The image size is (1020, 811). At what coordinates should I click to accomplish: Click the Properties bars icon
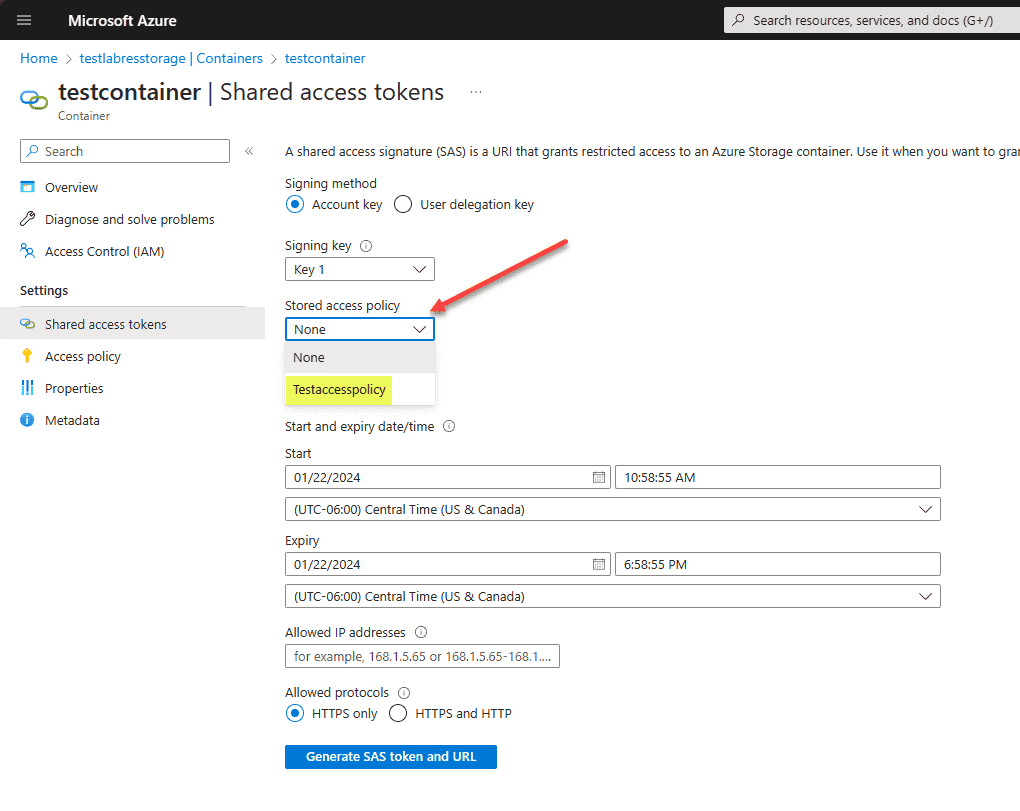27,388
